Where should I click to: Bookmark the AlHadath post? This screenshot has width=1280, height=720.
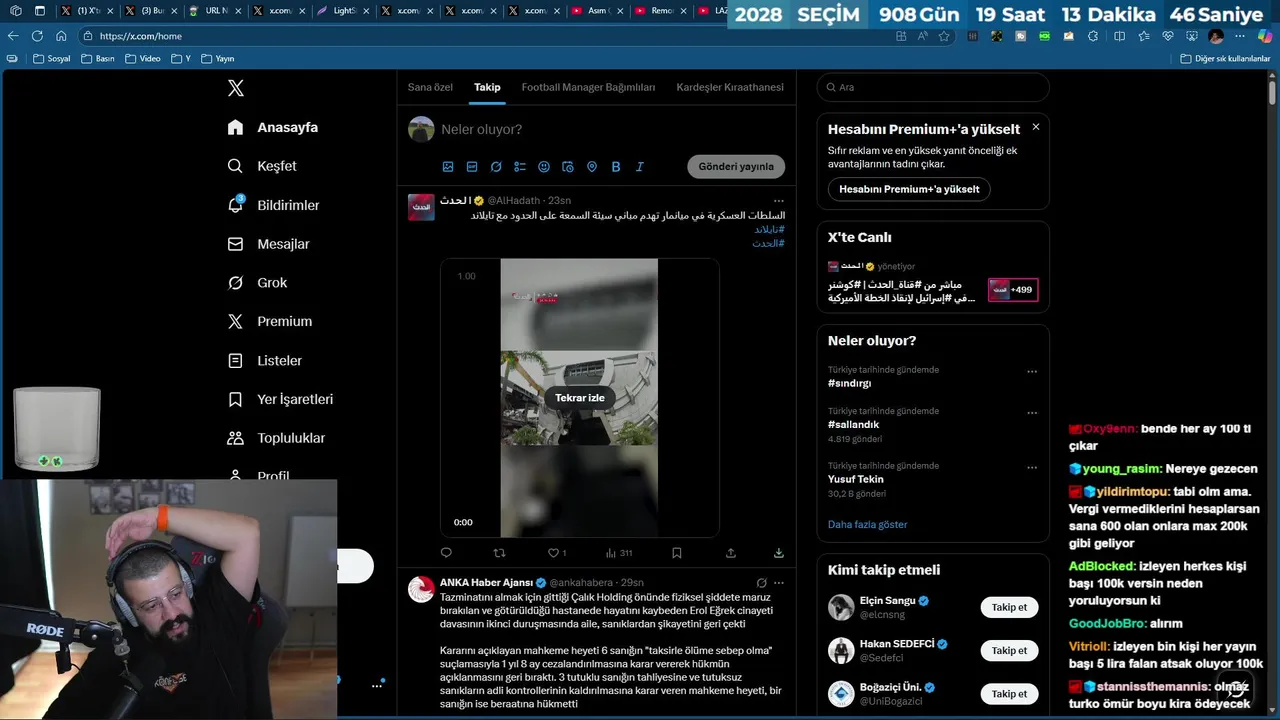tap(677, 553)
